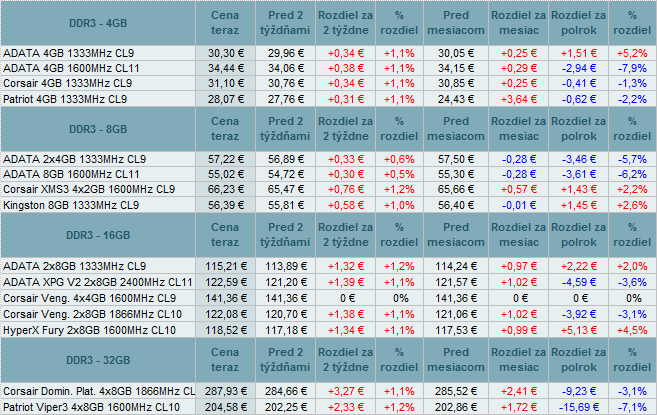Click Corsair Veng. 2x8GB 1866MHz CL10 name
Viewport: 657px width, 415px height.
pos(92,314)
